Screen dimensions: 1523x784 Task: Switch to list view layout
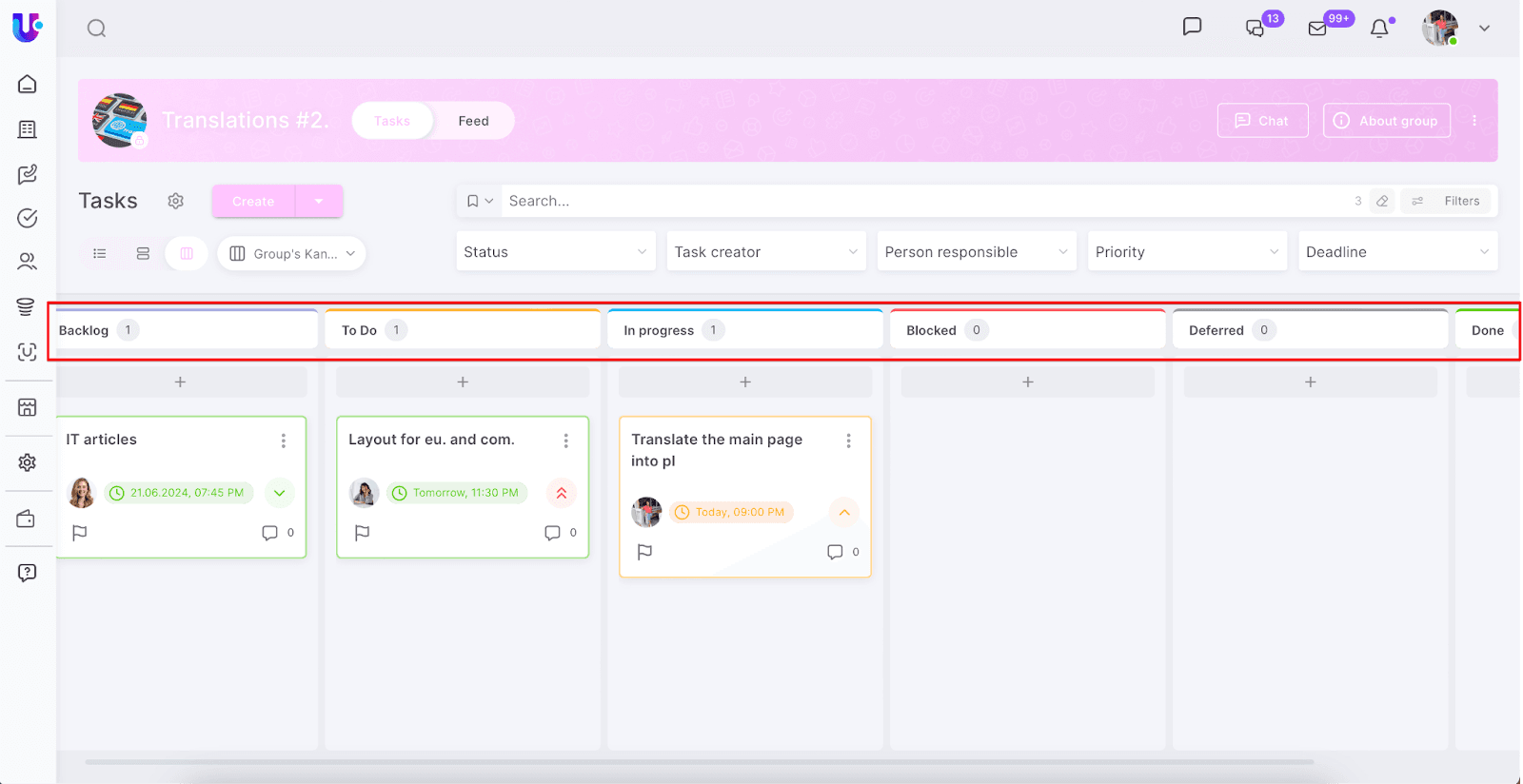pos(99,254)
